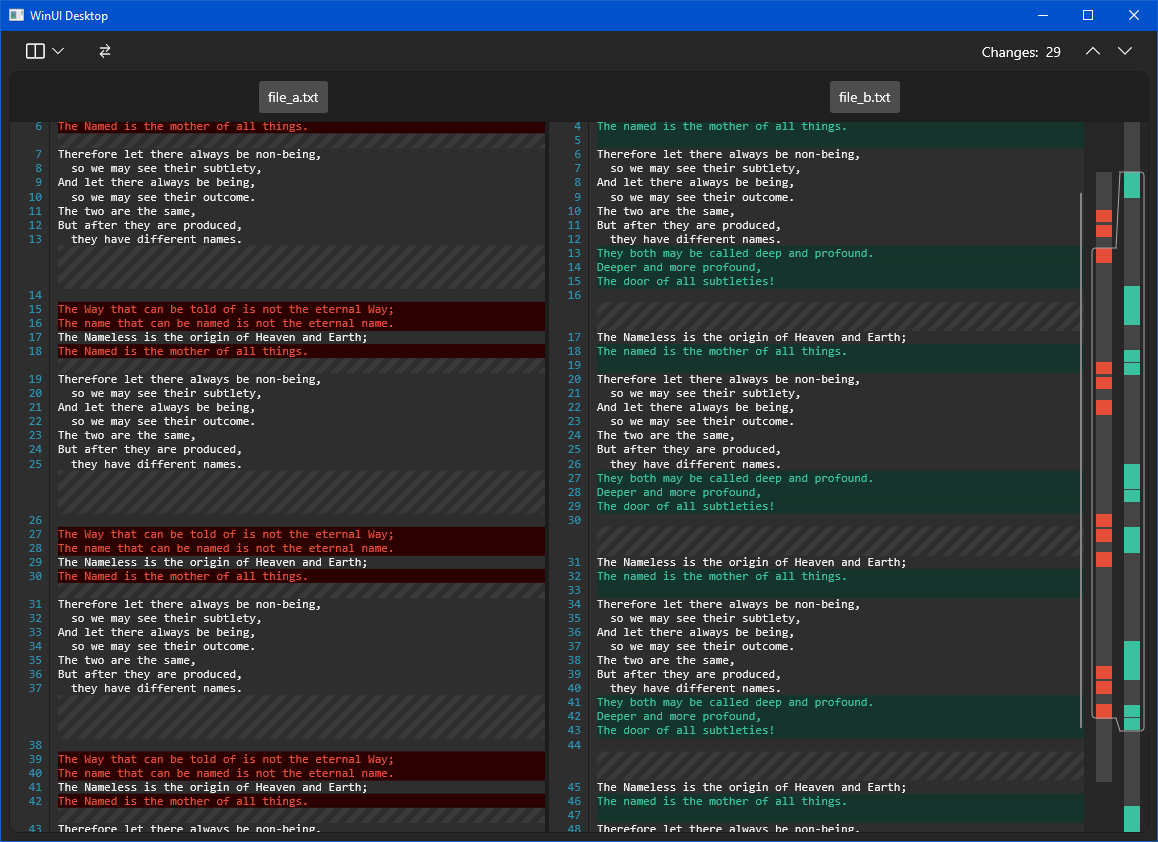Select line 13 'they have different names.' in file_a
The height and width of the screenshot is (842, 1158).
pyautogui.click(x=301, y=239)
